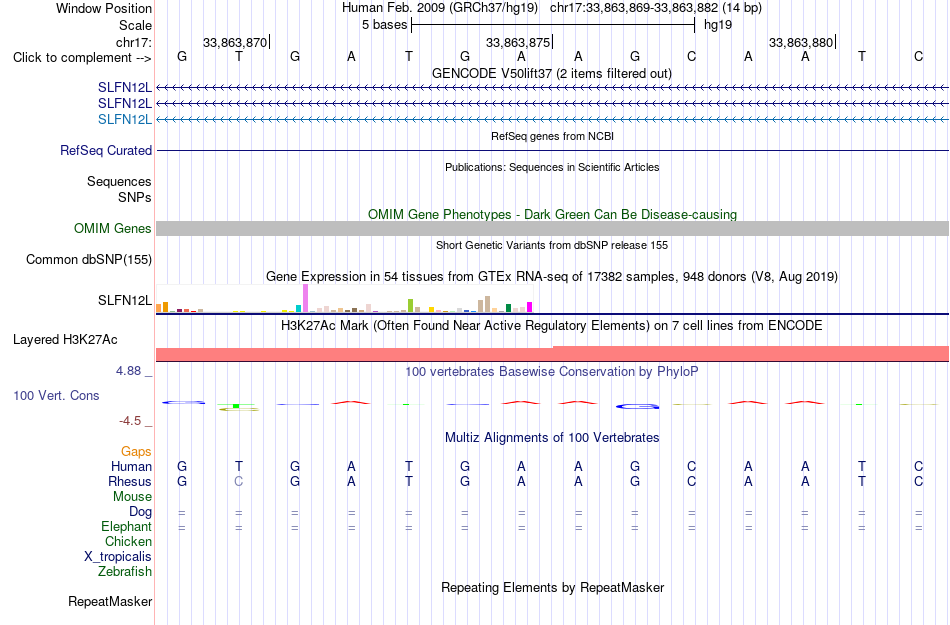Click the blue oval conservation glyph under first G

pyautogui.click(x=183, y=403)
